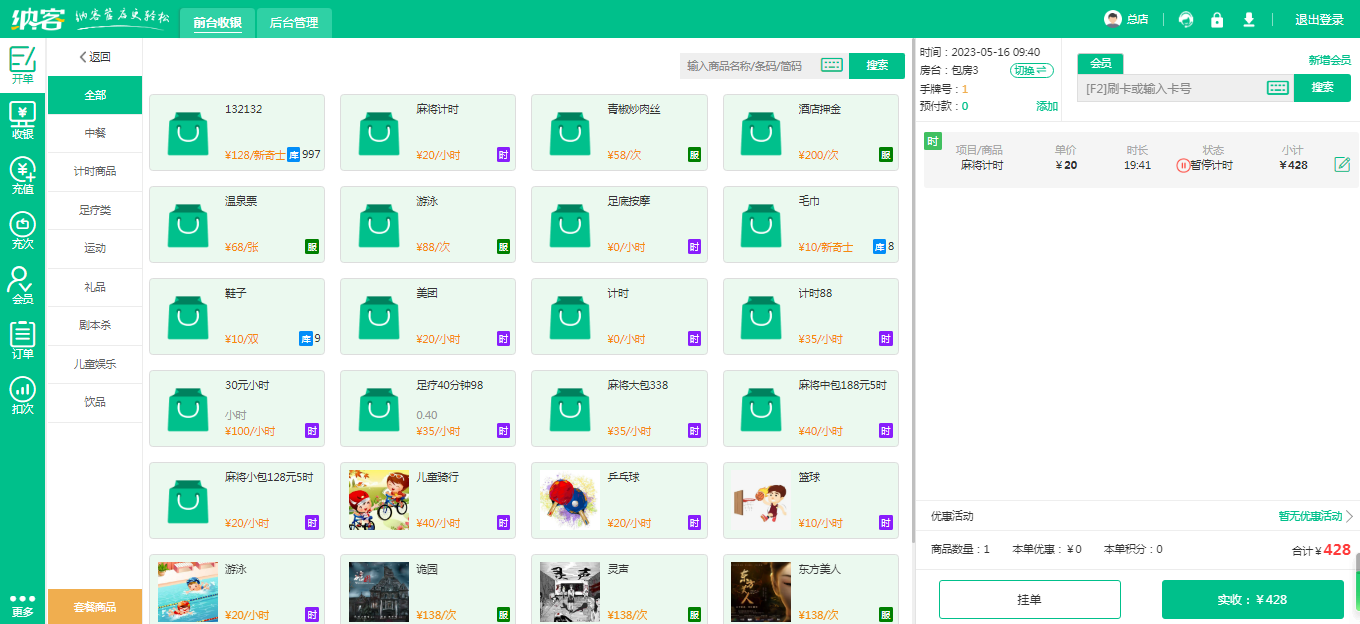
Task: Open the 会员 member sidebar icon
Action: [x=22, y=285]
